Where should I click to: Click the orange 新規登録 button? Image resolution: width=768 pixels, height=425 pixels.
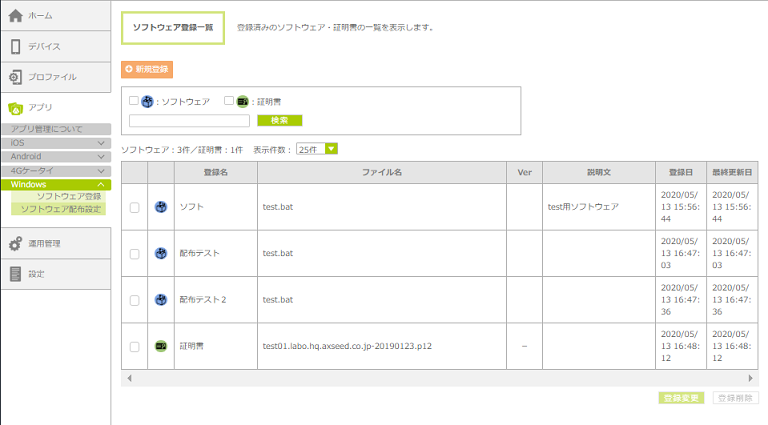click(147, 70)
